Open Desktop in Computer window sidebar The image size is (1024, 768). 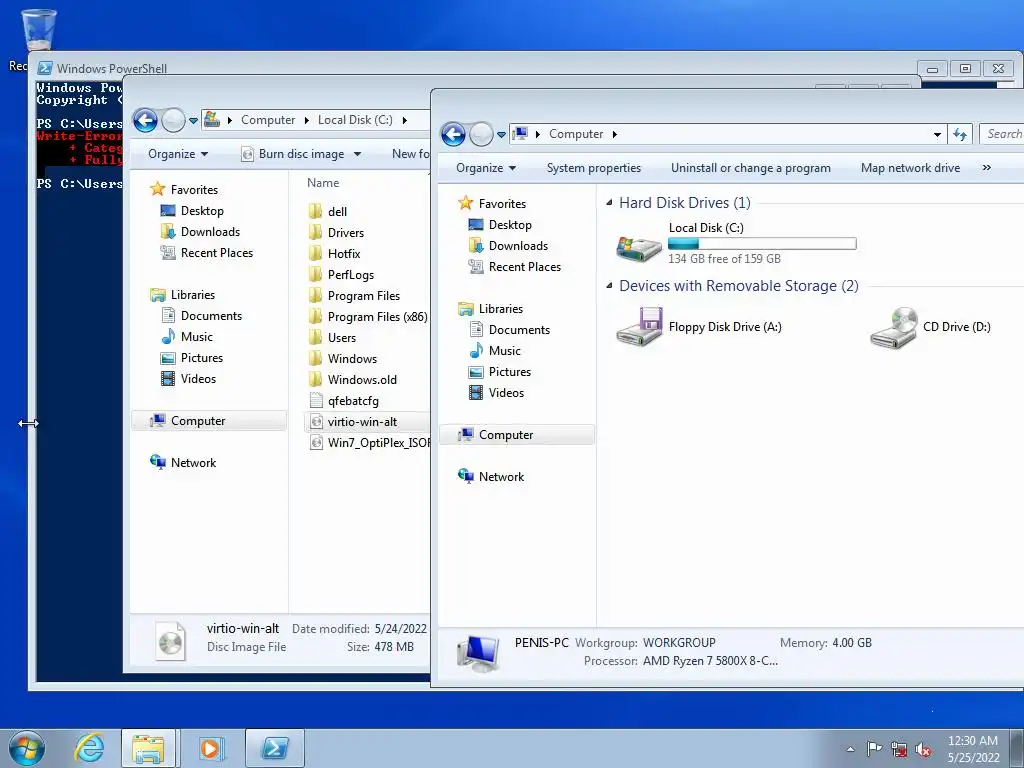[x=509, y=225]
